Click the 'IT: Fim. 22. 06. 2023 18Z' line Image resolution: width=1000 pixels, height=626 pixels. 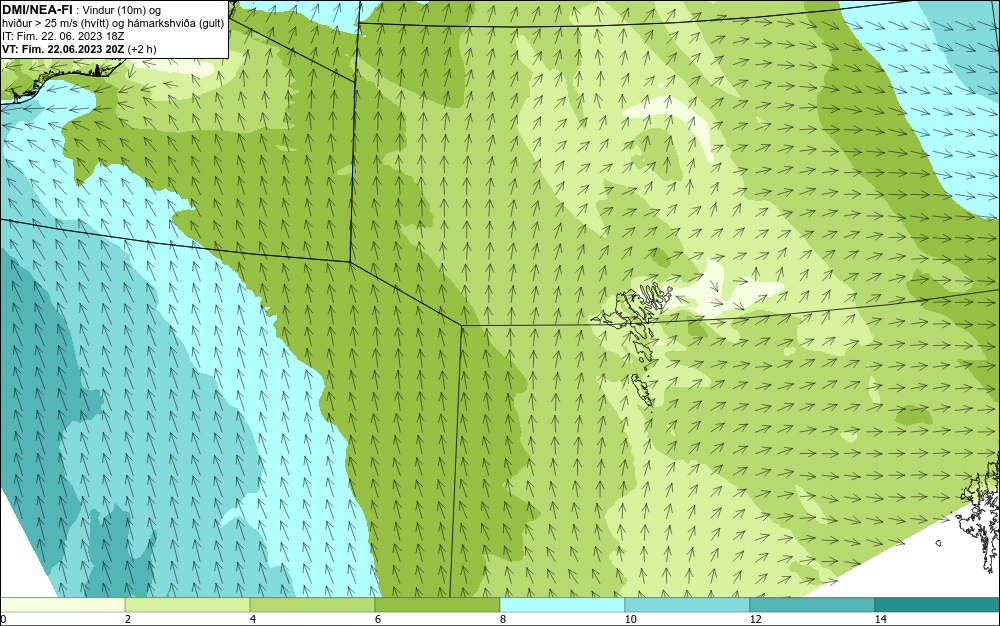click(x=63, y=36)
